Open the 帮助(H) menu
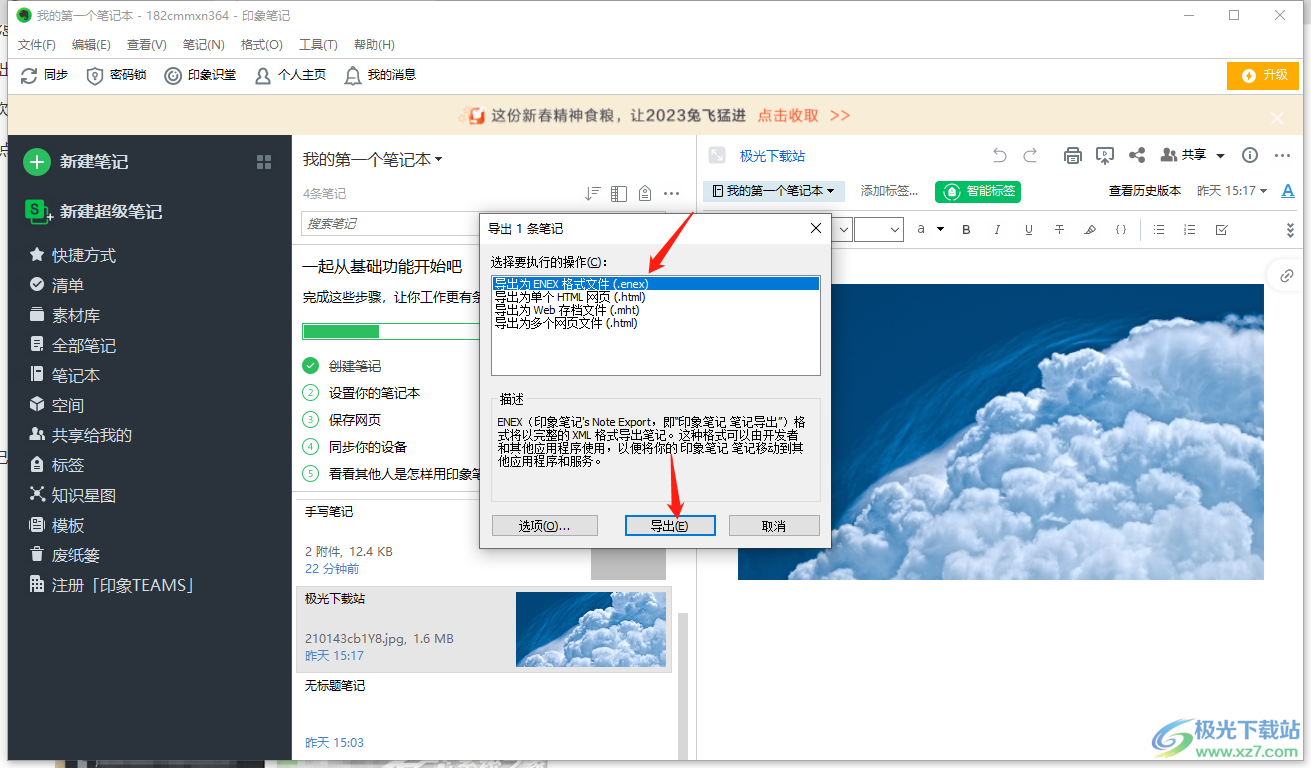Viewport: 1311px width, 768px height. (x=374, y=45)
